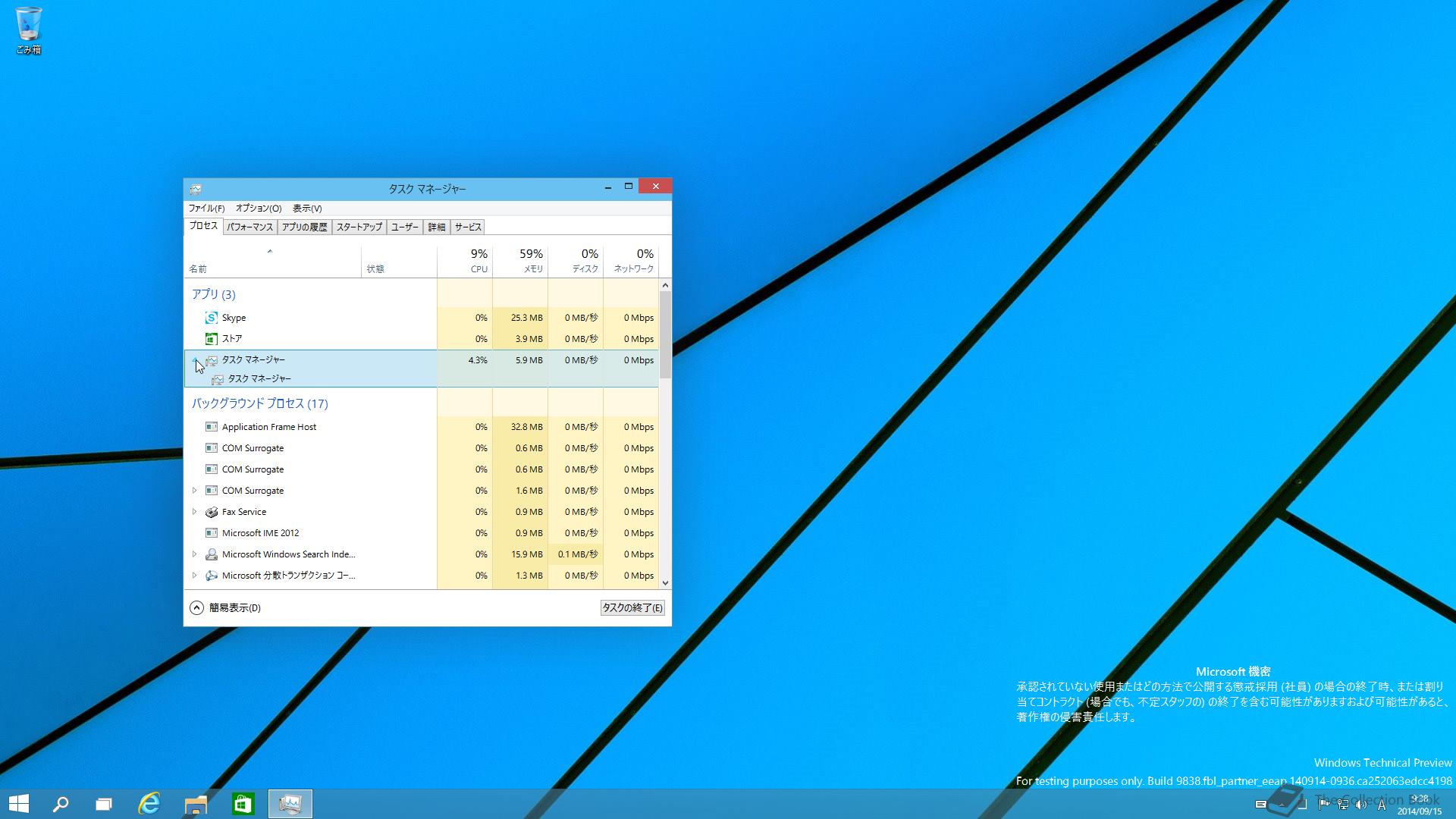Viewport: 1456px width, 819px height.
Task: Sort by the 59% メモリ column header
Action: [x=520, y=261]
